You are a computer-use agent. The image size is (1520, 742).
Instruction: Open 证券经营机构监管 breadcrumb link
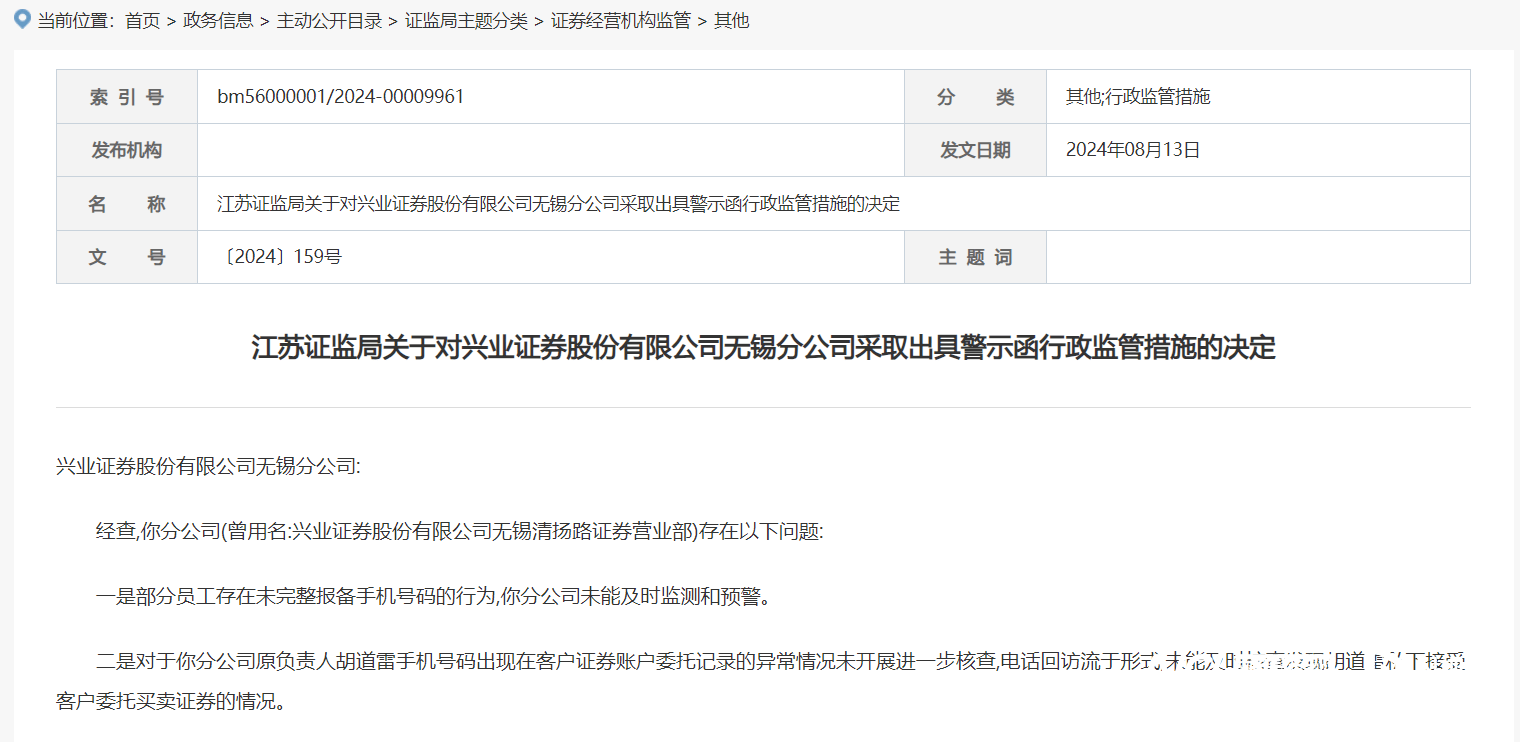[621, 21]
